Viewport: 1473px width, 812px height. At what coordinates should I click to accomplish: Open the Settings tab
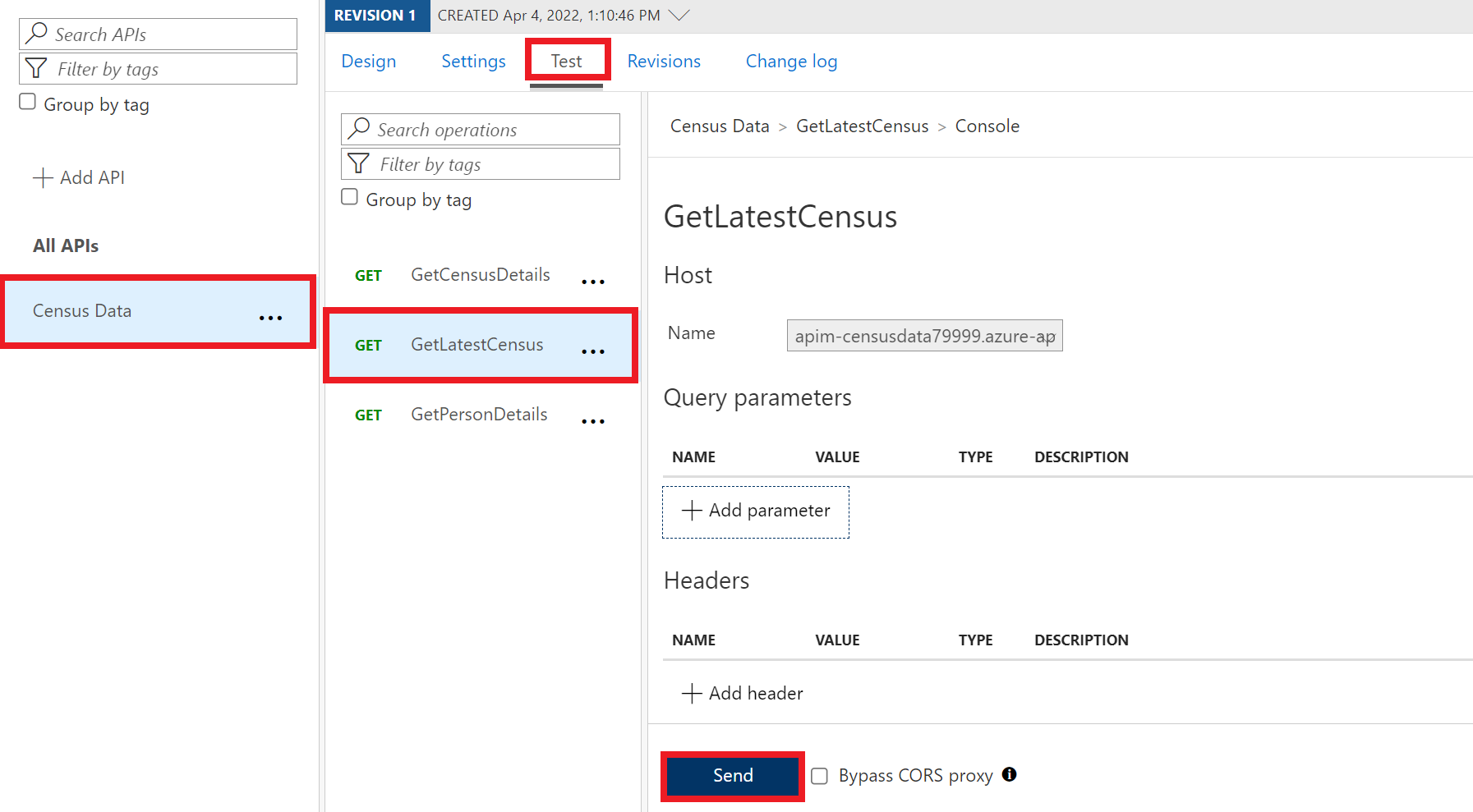click(x=473, y=62)
